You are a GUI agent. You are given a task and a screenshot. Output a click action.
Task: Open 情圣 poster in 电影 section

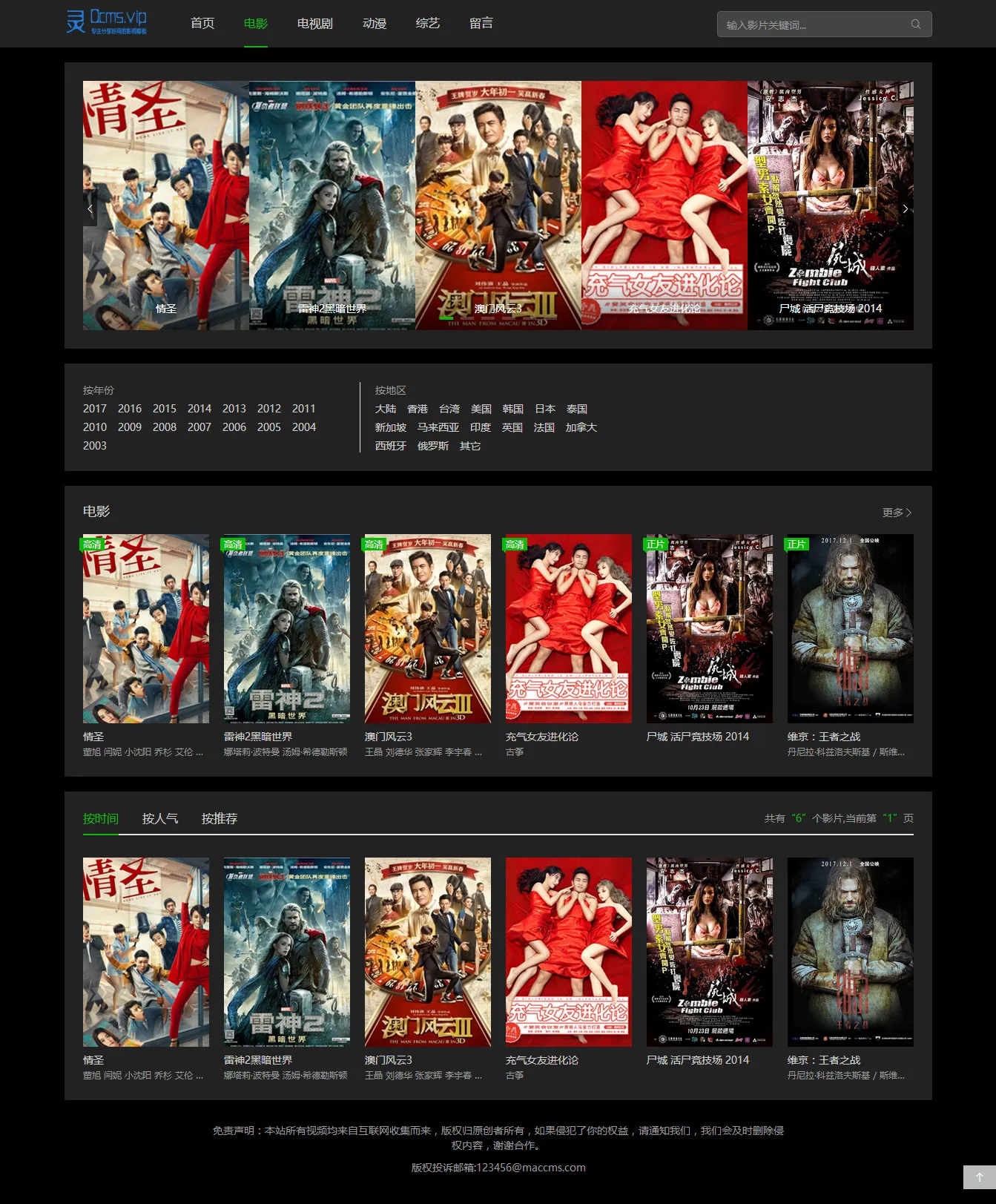(146, 628)
